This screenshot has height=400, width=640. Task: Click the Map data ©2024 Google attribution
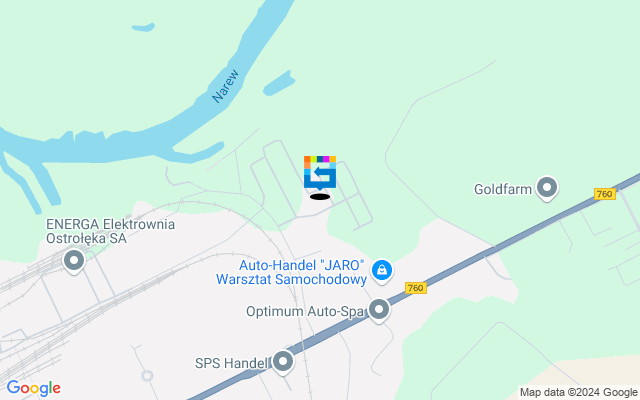[578, 393]
